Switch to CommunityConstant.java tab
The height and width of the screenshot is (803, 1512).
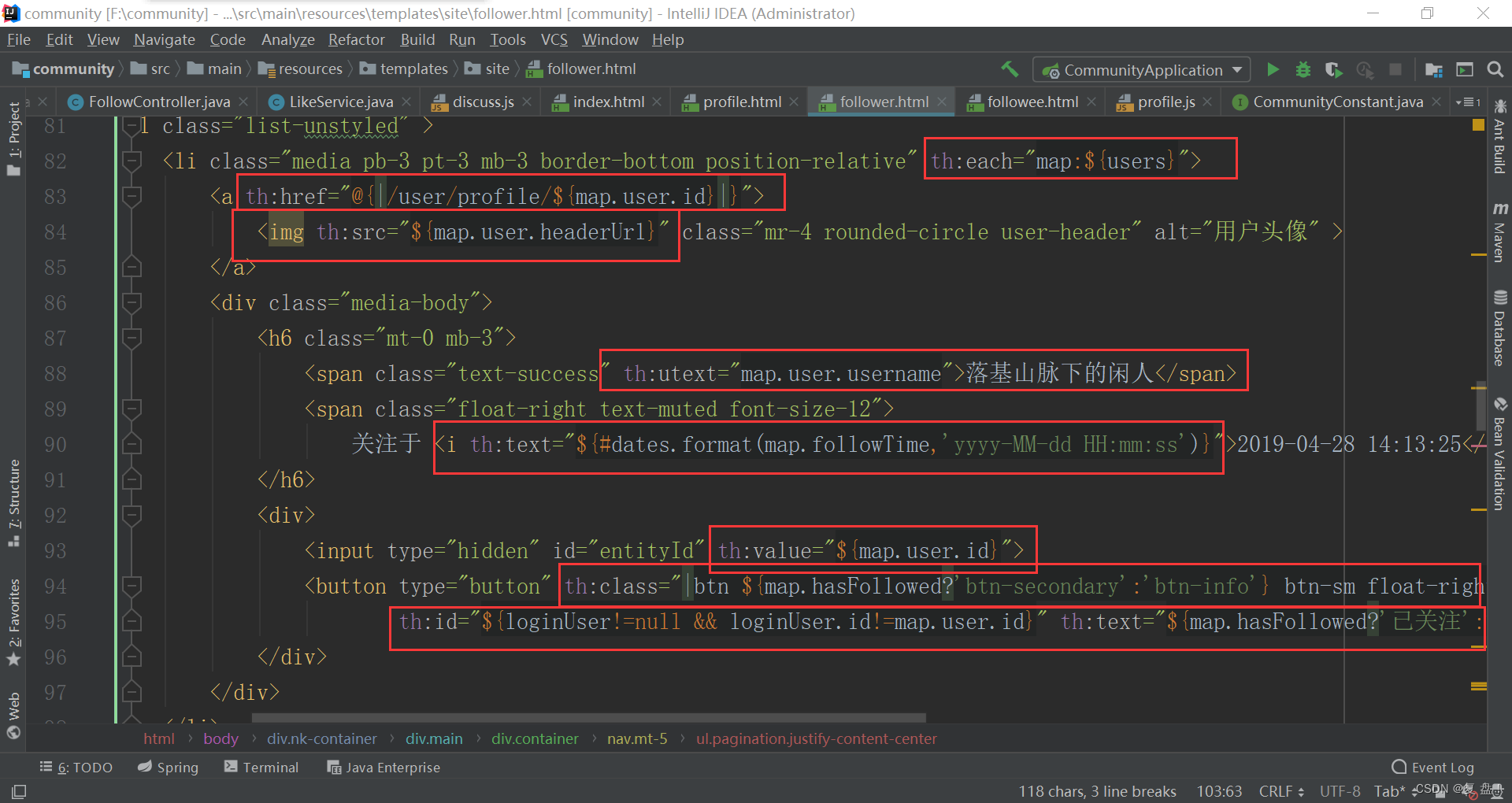click(1337, 102)
